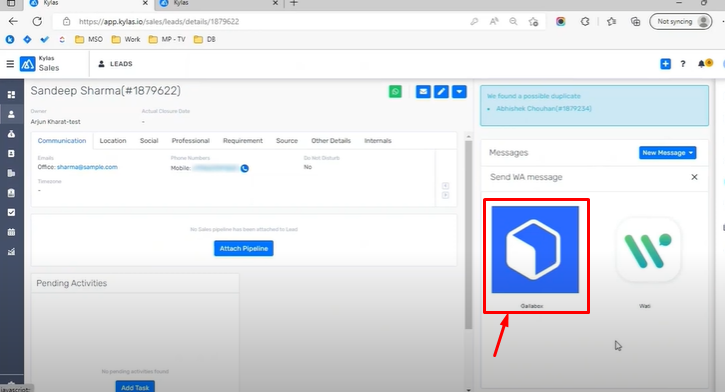The height and width of the screenshot is (392, 725).
Task: Open the calendar sidebar icon
Action: pos(12,232)
